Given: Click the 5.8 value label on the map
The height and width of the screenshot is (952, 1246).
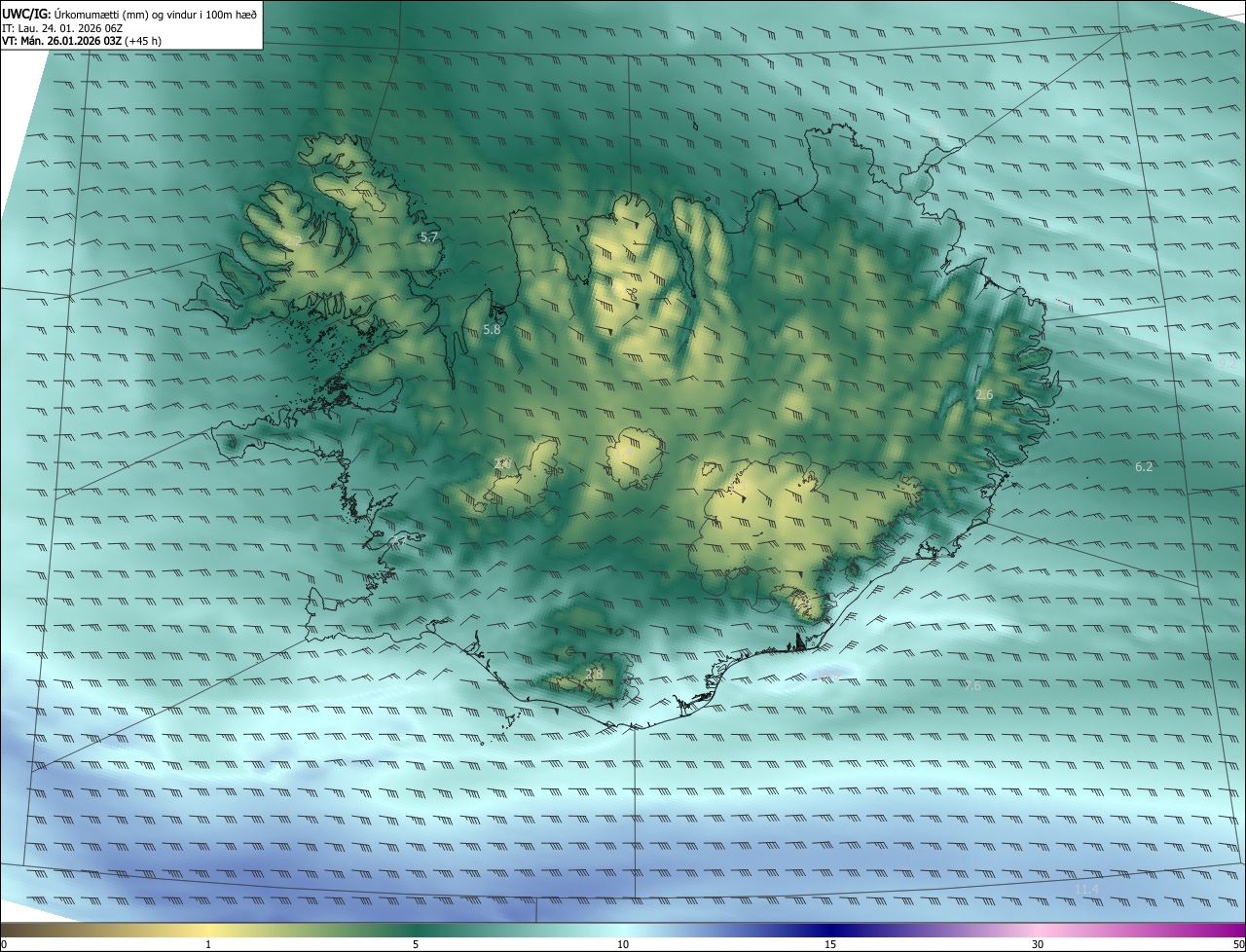Looking at the screenshot, I should 492,330.
